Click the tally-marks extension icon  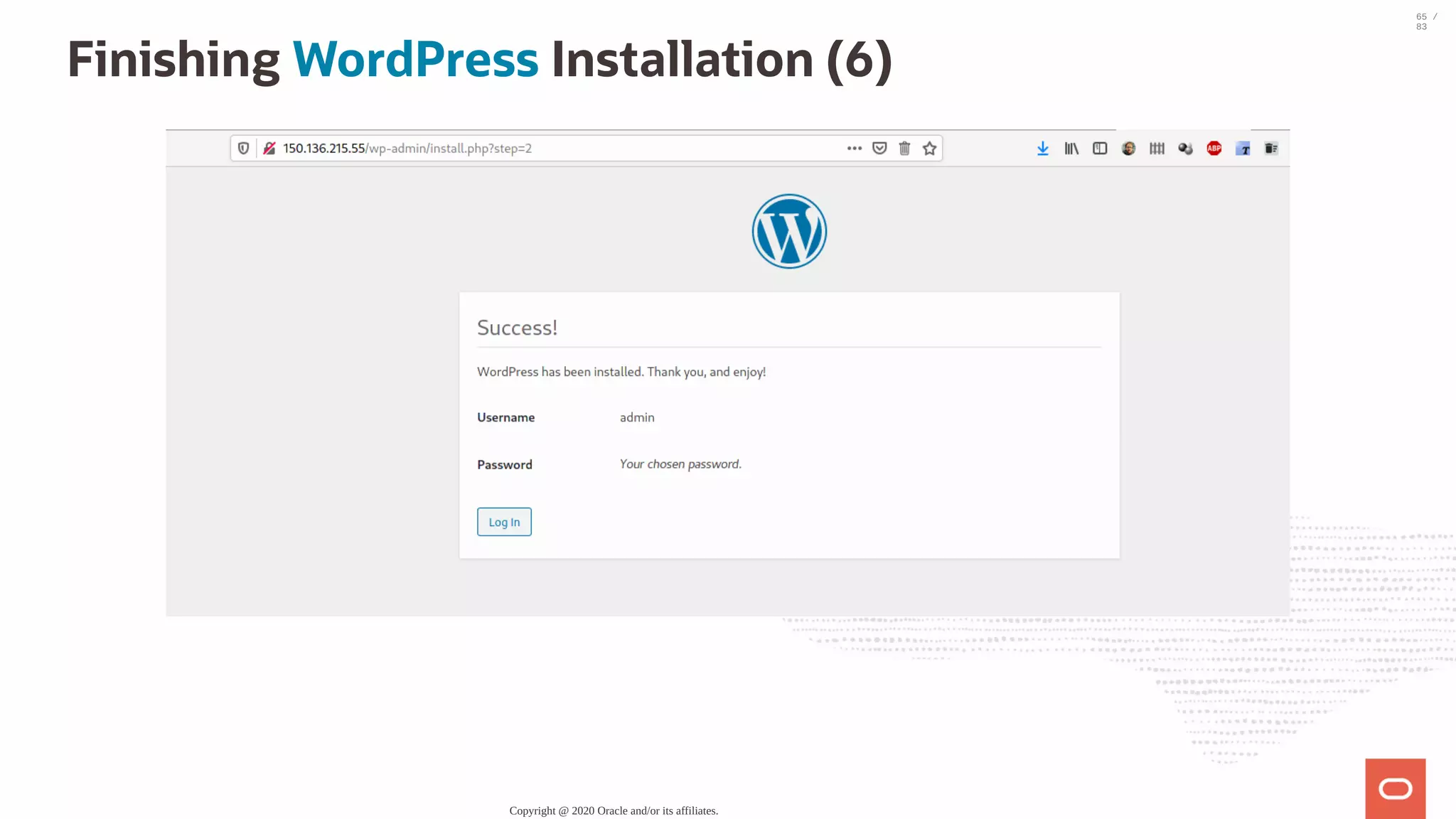coord(1157,149)
